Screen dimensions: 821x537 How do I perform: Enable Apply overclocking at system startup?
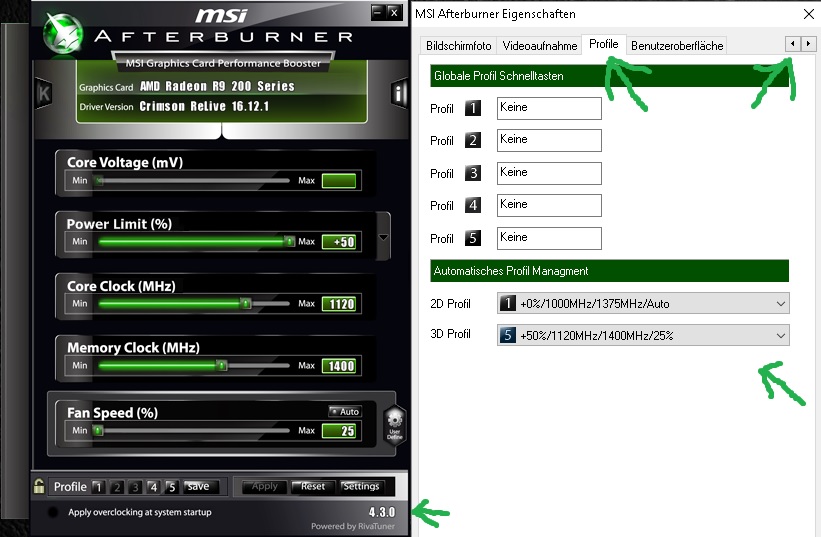[53, 512]
